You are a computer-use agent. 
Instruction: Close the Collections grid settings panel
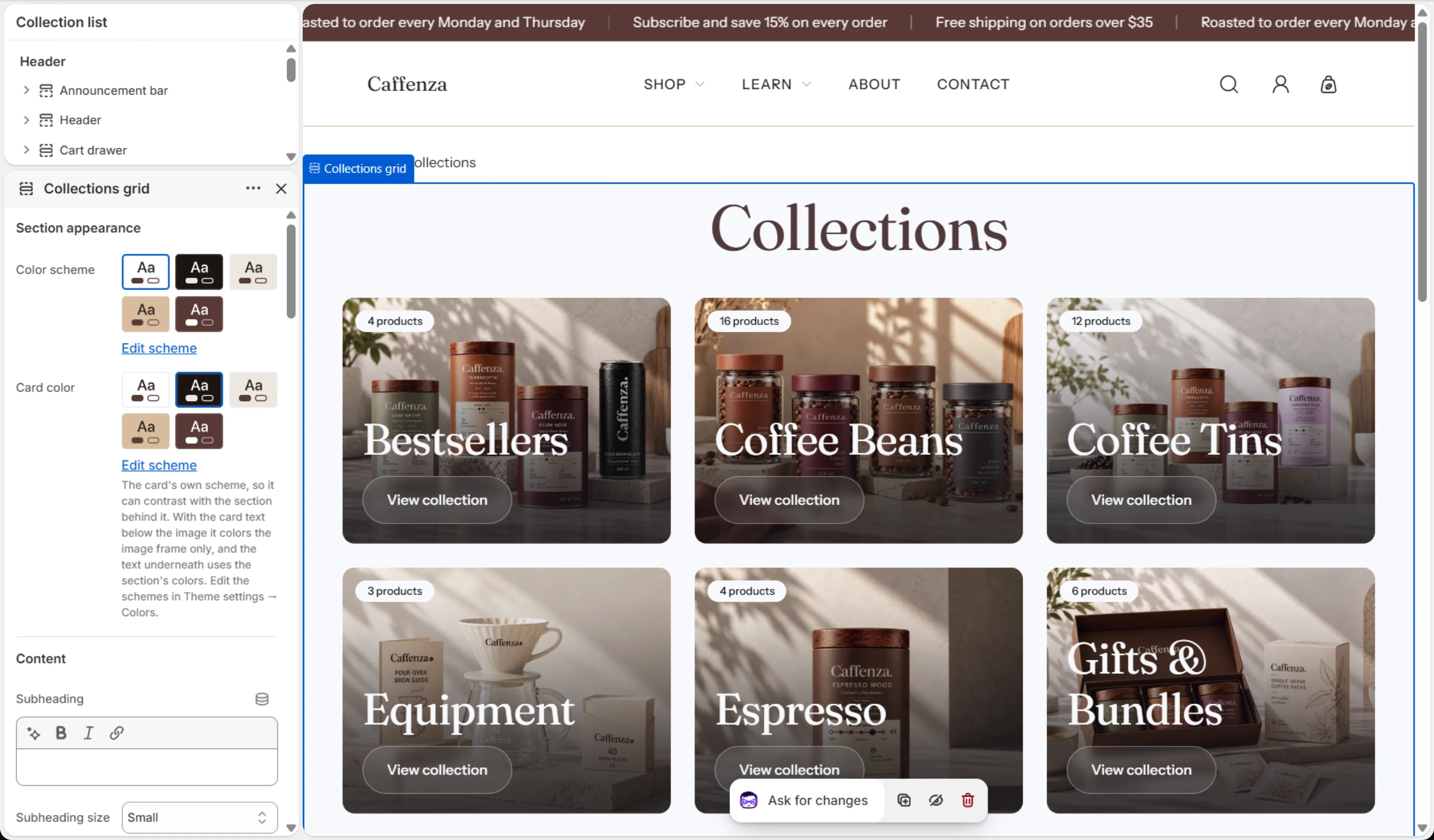[281, 188]
